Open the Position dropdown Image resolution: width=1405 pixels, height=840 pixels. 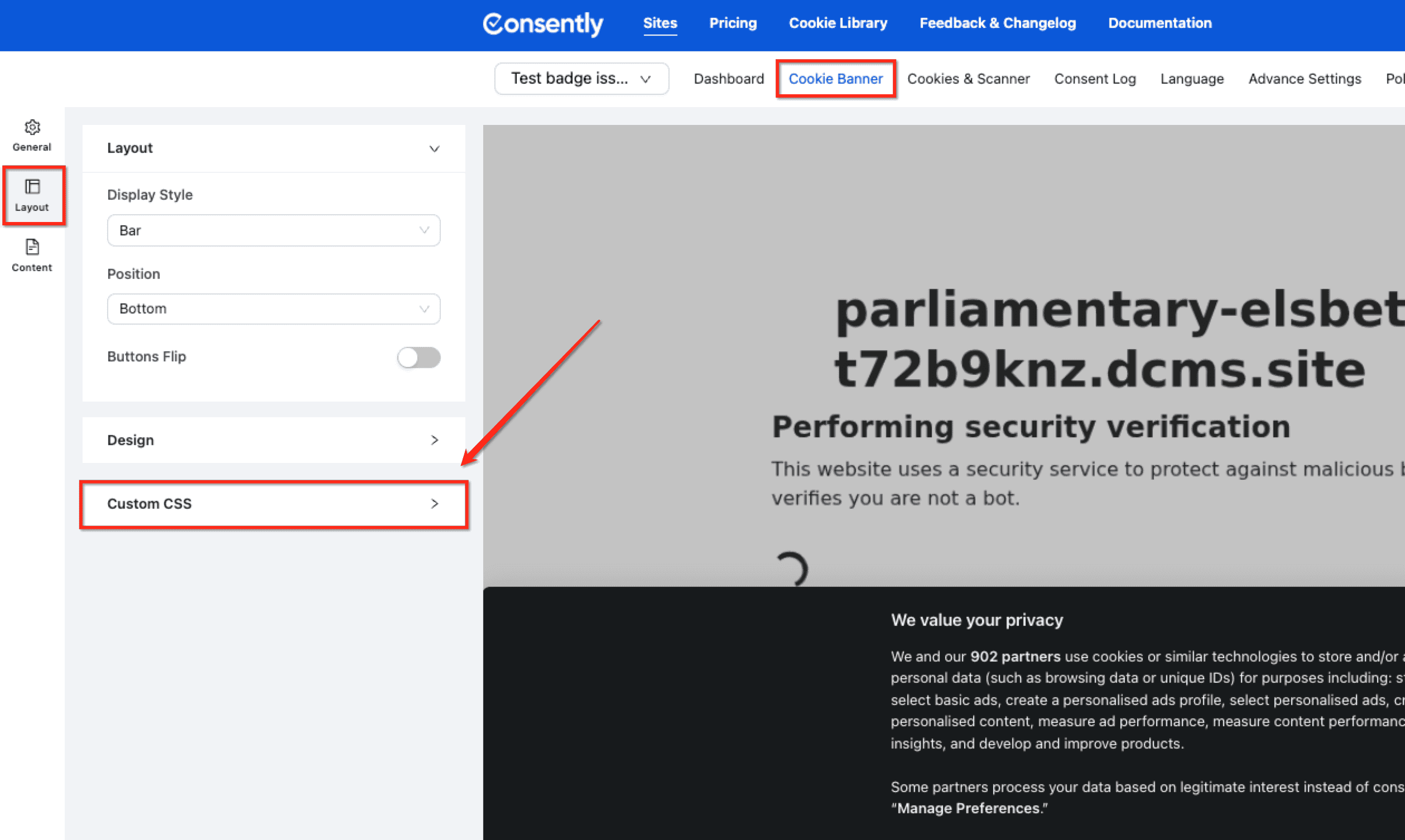pyautogui.click(x=273, y=309)
